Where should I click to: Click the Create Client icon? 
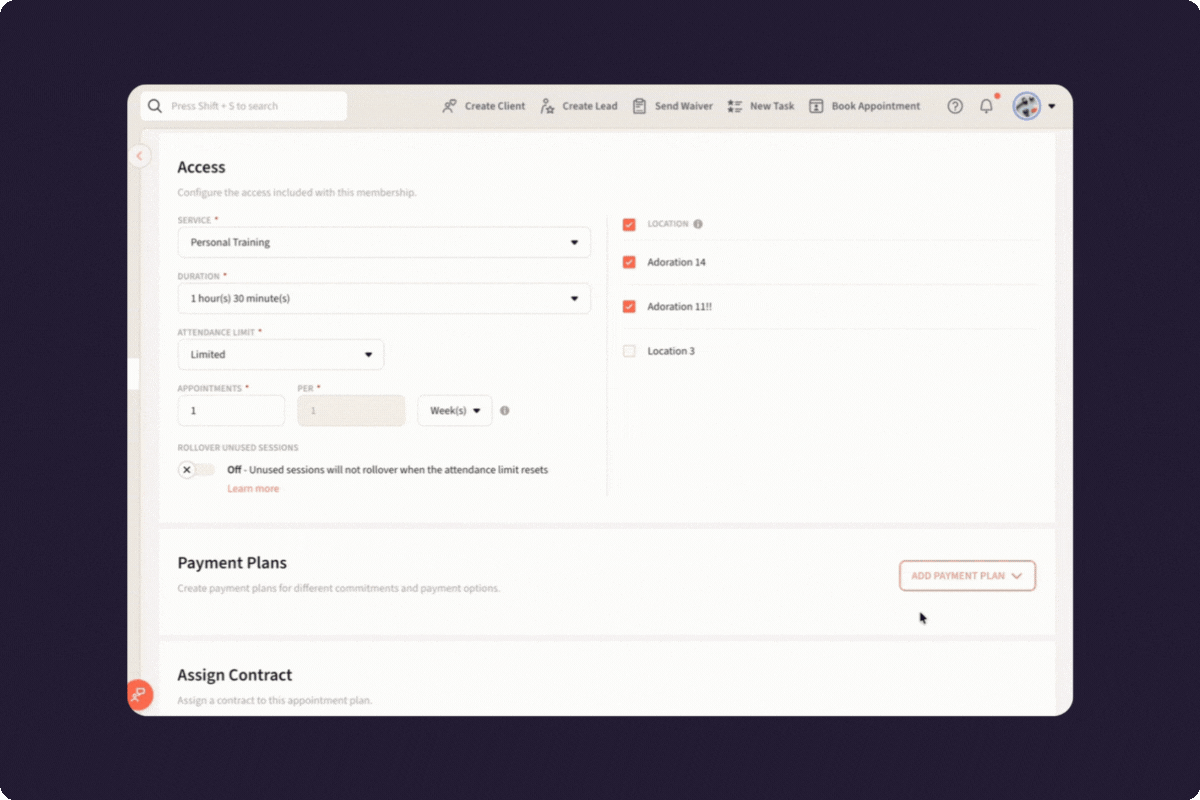click(x=450, y=105)
